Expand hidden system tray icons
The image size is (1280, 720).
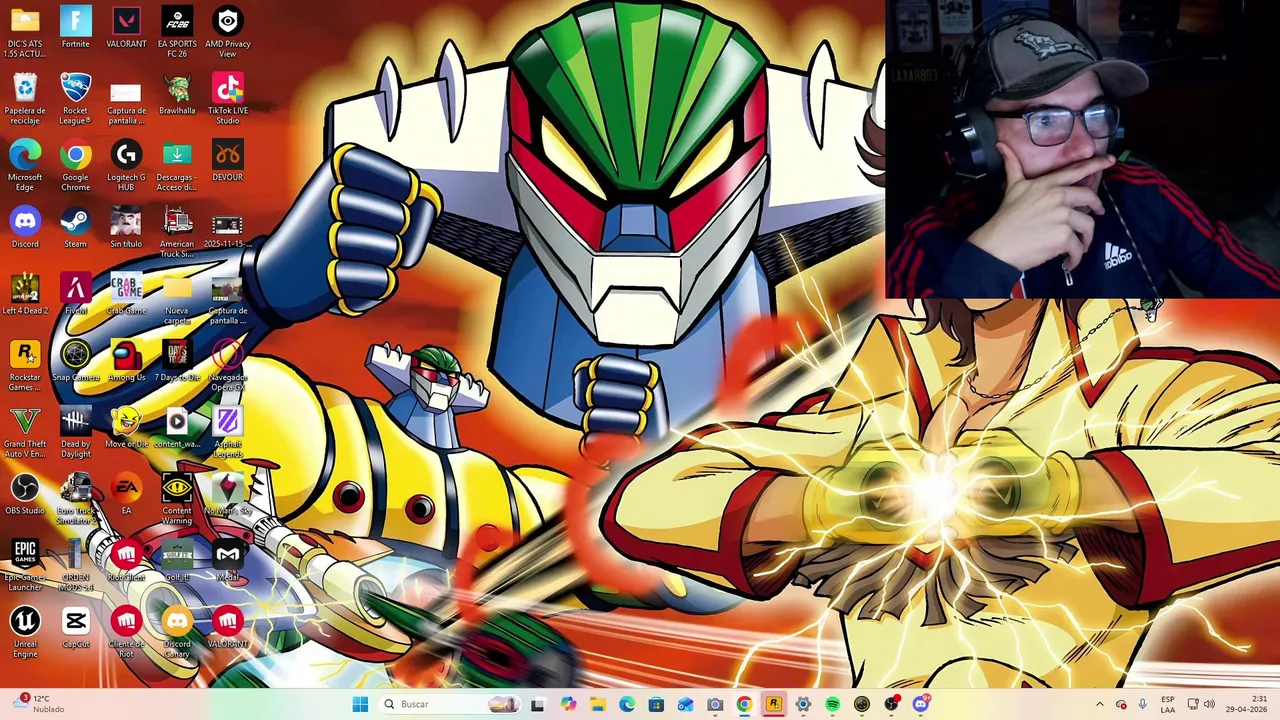(x=1099, y=704)
